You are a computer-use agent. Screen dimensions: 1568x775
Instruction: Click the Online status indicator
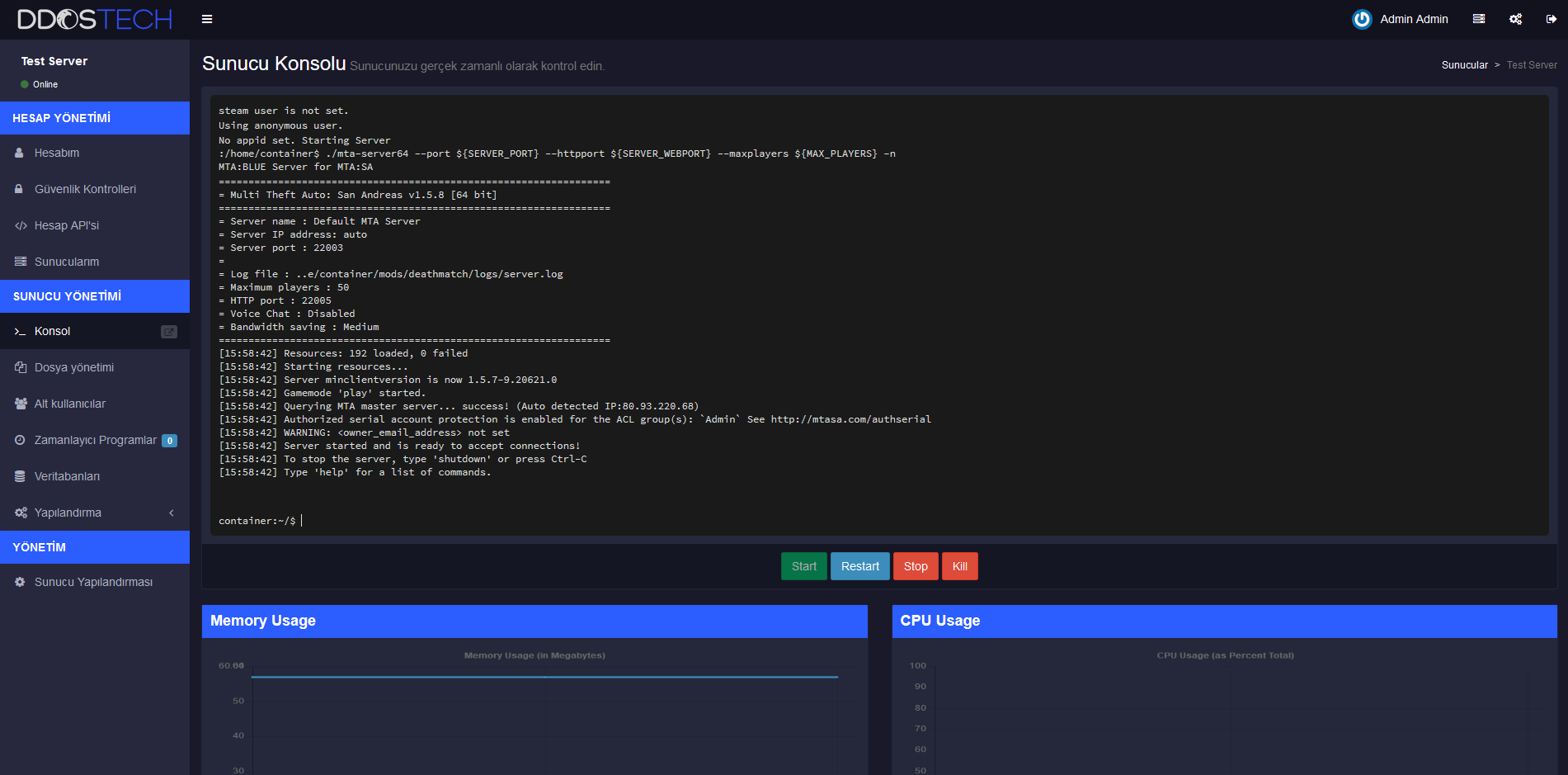[39, 84]
